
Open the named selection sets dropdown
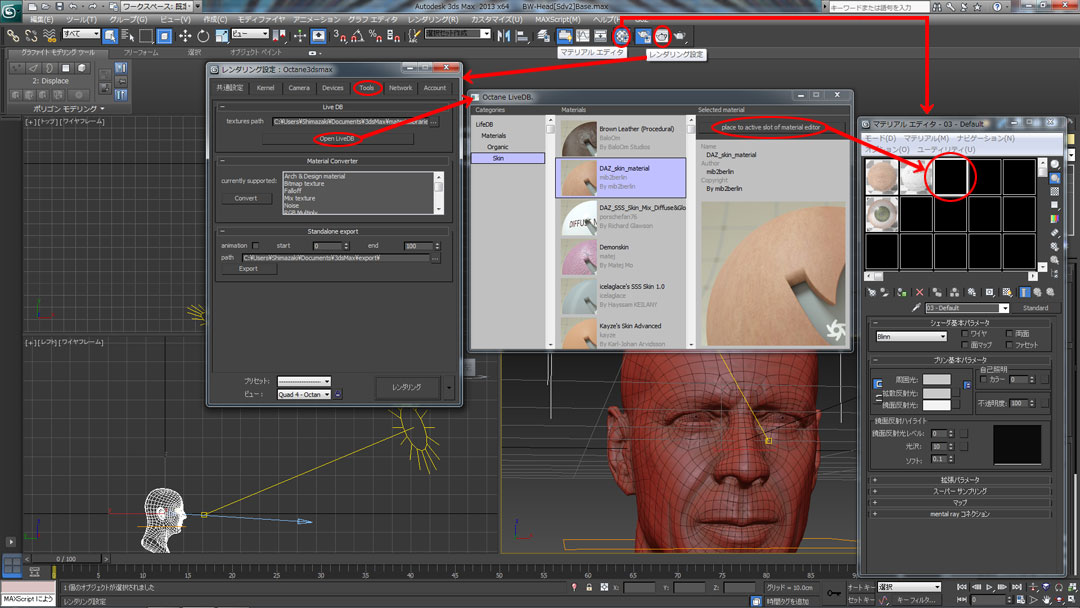pyautogui.click(x=458, y=34)
